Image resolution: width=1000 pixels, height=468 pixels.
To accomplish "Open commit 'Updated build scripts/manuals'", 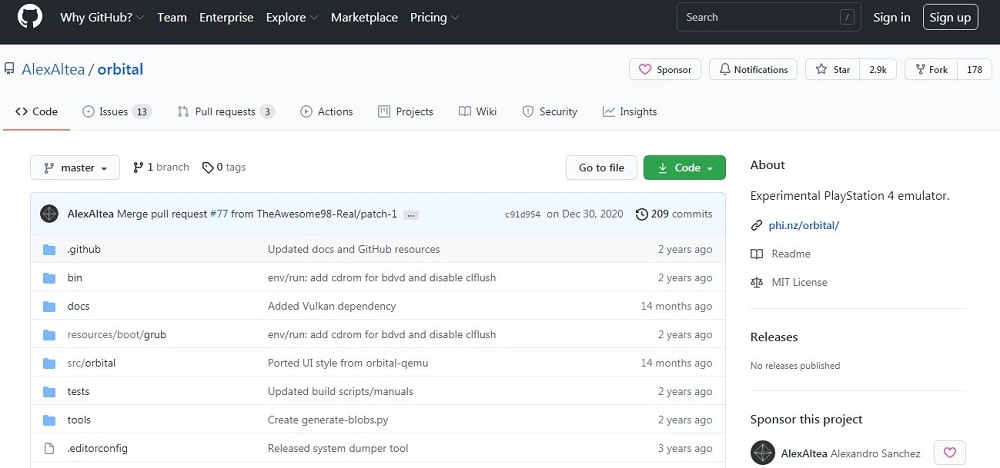I will pyautogui.click(x=341, y=391).
